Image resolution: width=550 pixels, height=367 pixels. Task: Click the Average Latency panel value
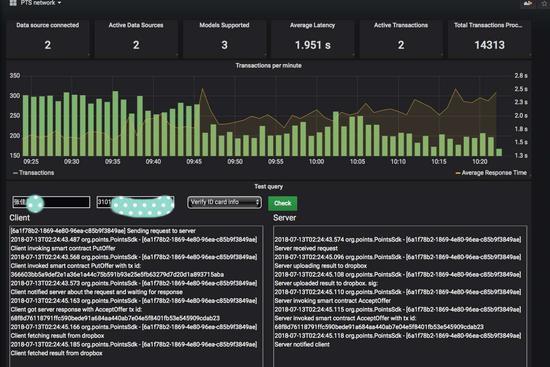[x=313, y=45]
